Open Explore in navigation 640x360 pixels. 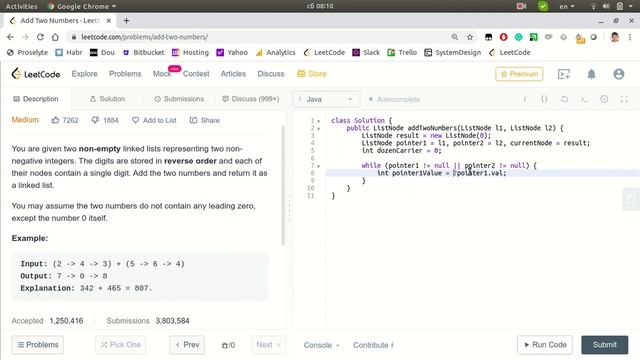(84, 74)
